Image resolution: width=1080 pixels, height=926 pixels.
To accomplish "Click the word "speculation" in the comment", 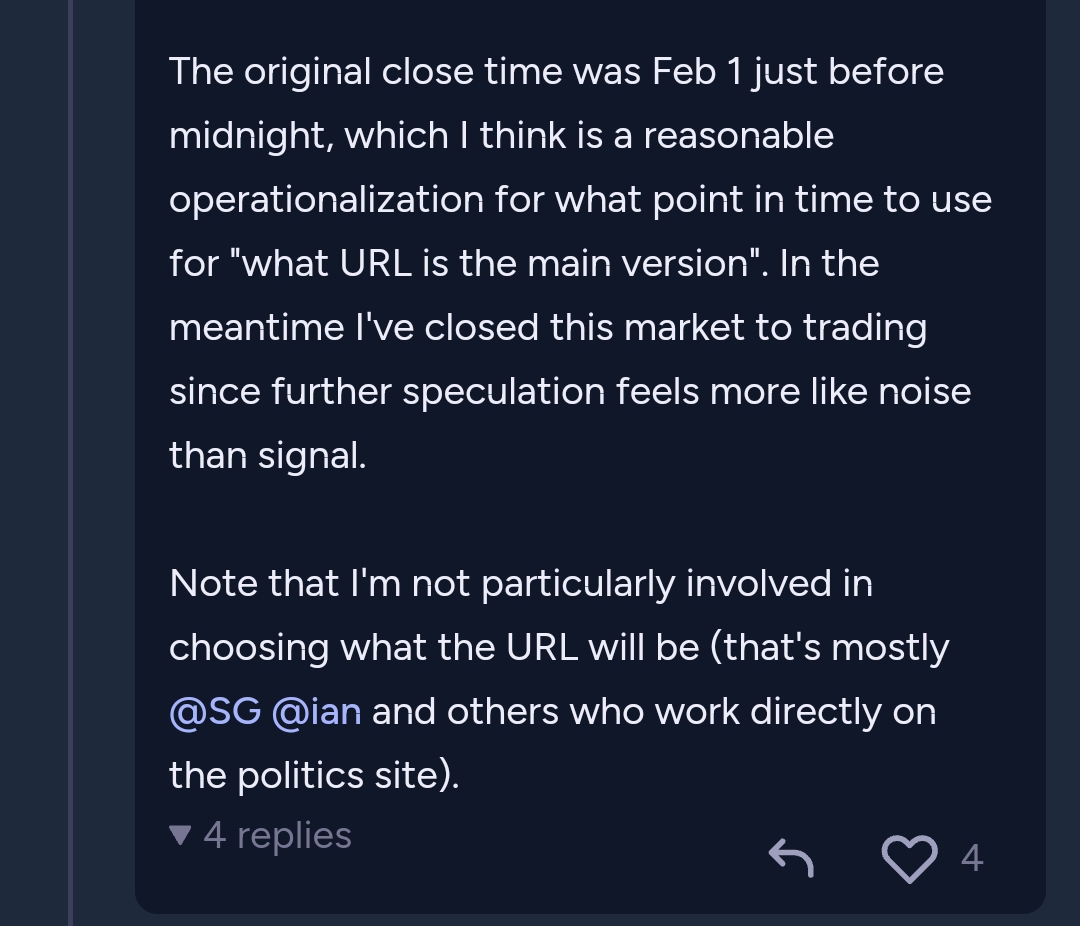I will tap(503, 392).
